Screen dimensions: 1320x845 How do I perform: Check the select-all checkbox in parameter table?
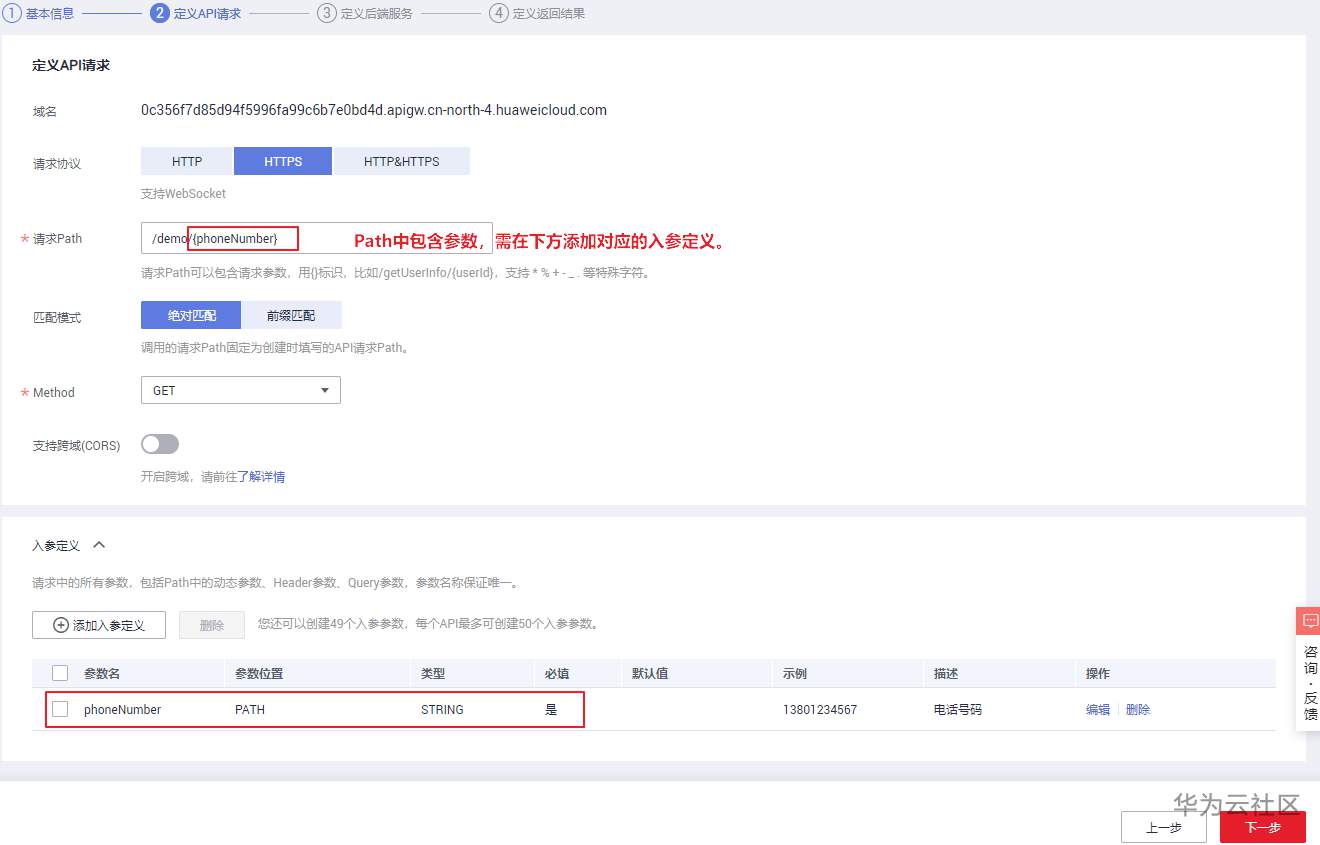click(x=59, y=673)
